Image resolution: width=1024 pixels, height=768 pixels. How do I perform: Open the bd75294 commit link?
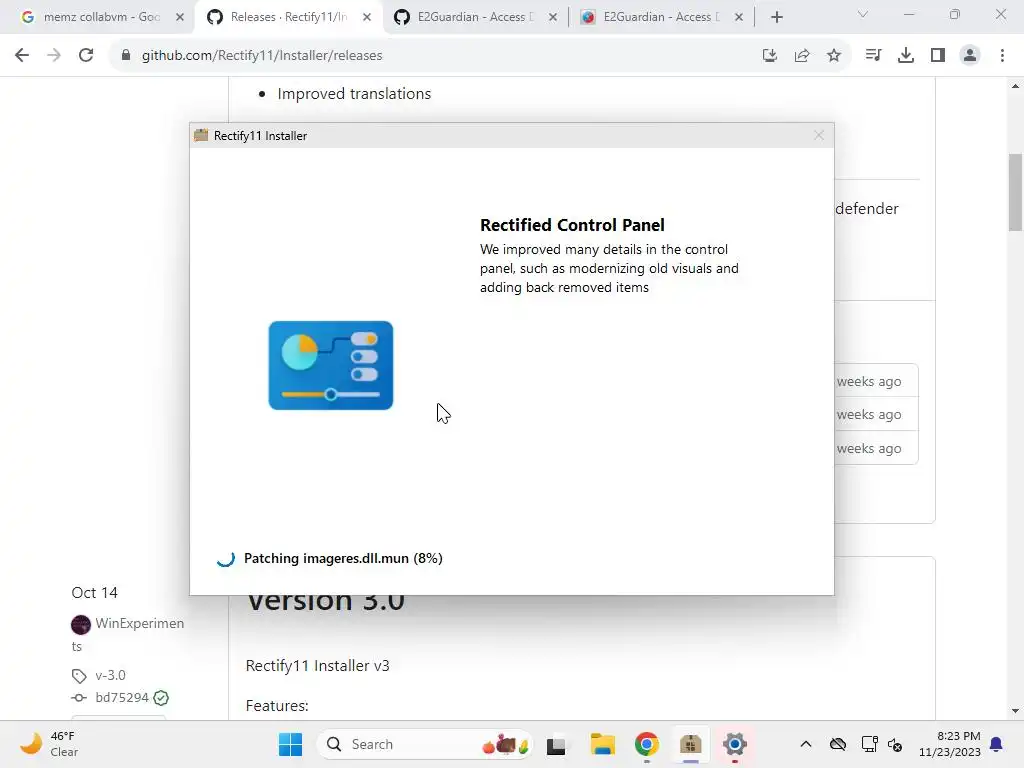tap(122, 697)
